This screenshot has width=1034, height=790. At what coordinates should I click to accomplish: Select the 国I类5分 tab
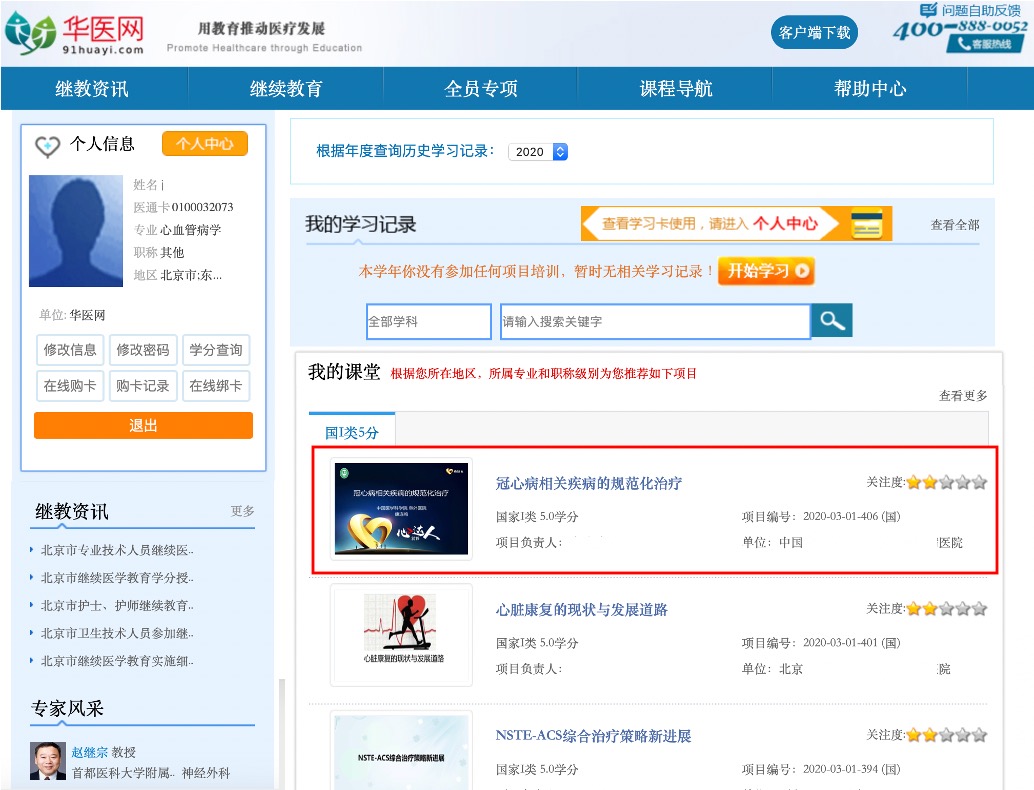coord(352,433)
